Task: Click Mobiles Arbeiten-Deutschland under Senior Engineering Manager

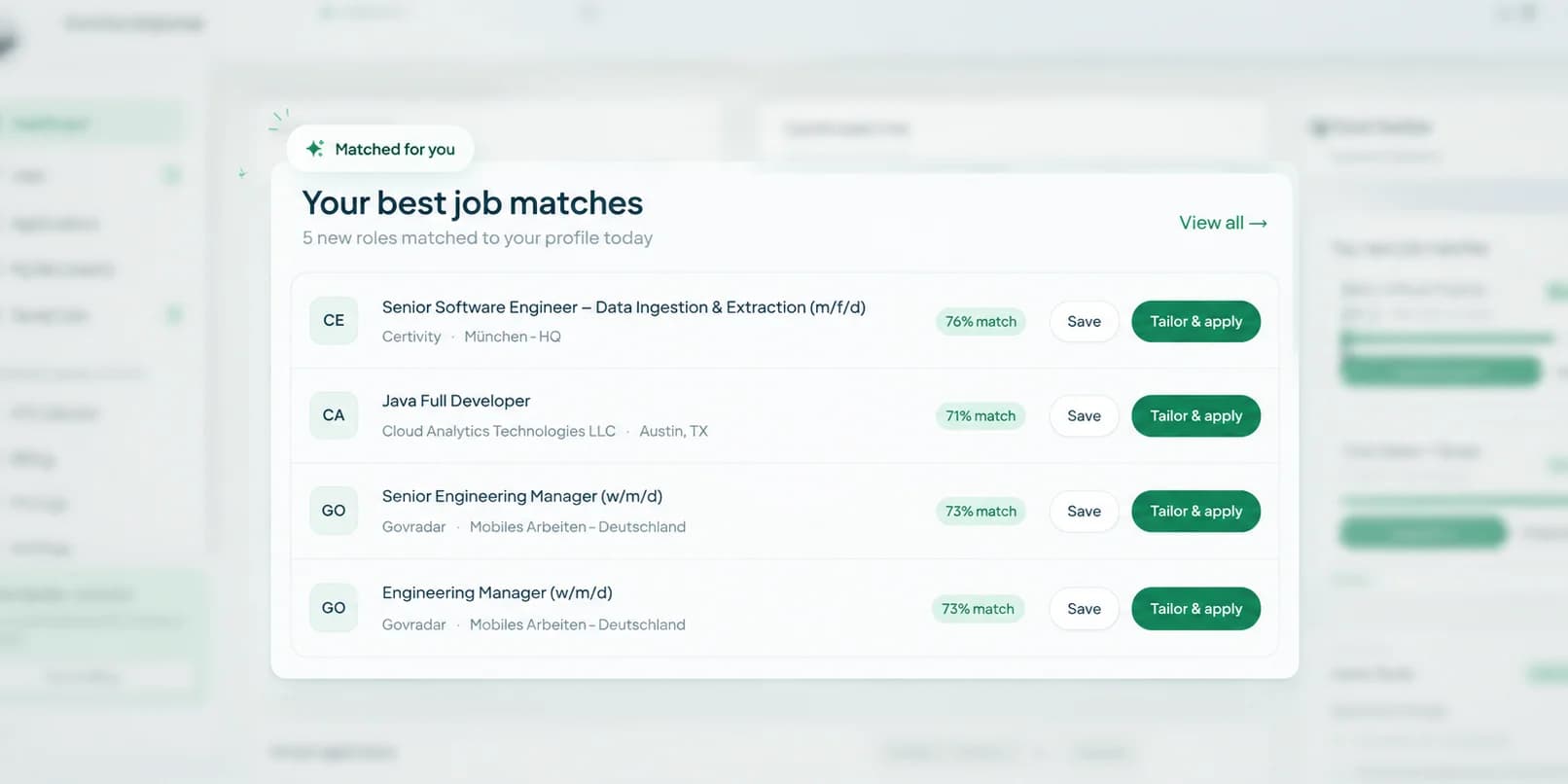Action: (x=578, y=527)
